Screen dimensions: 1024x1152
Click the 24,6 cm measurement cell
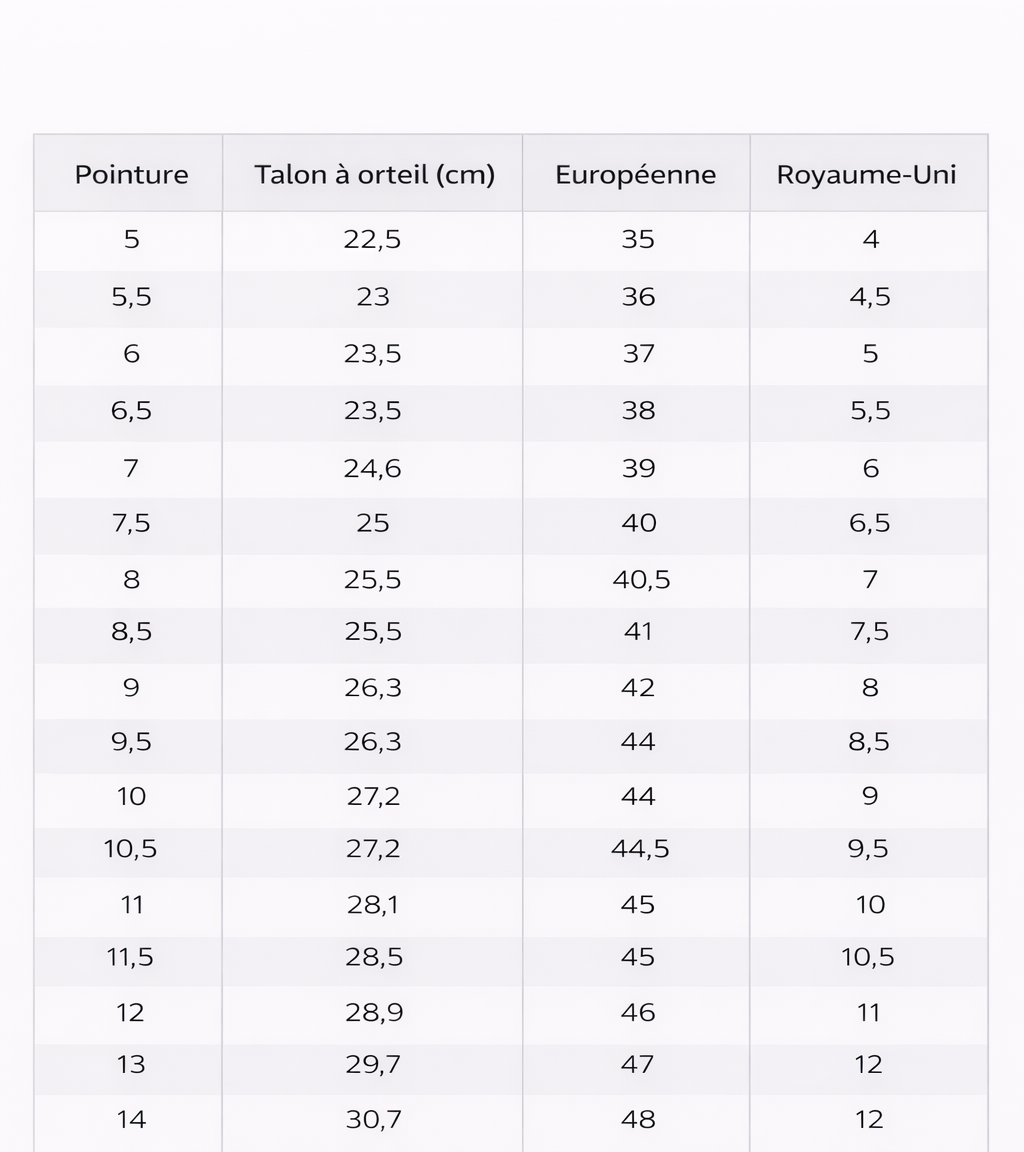(372, 469)
